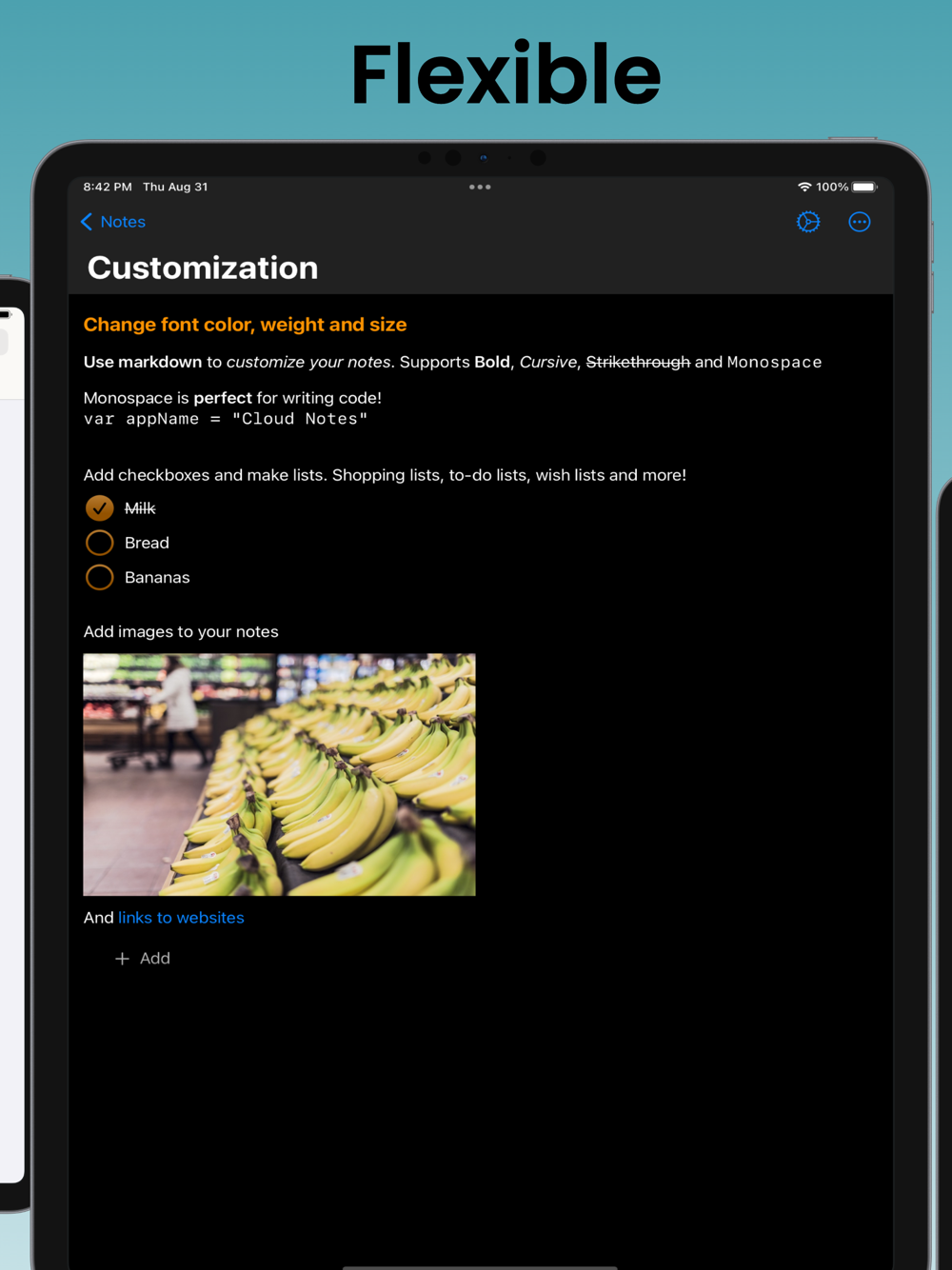This screenshot has width=952, height=1270.
Task: Tap the three-dot multitasking indicator
Action: (480, 187)
